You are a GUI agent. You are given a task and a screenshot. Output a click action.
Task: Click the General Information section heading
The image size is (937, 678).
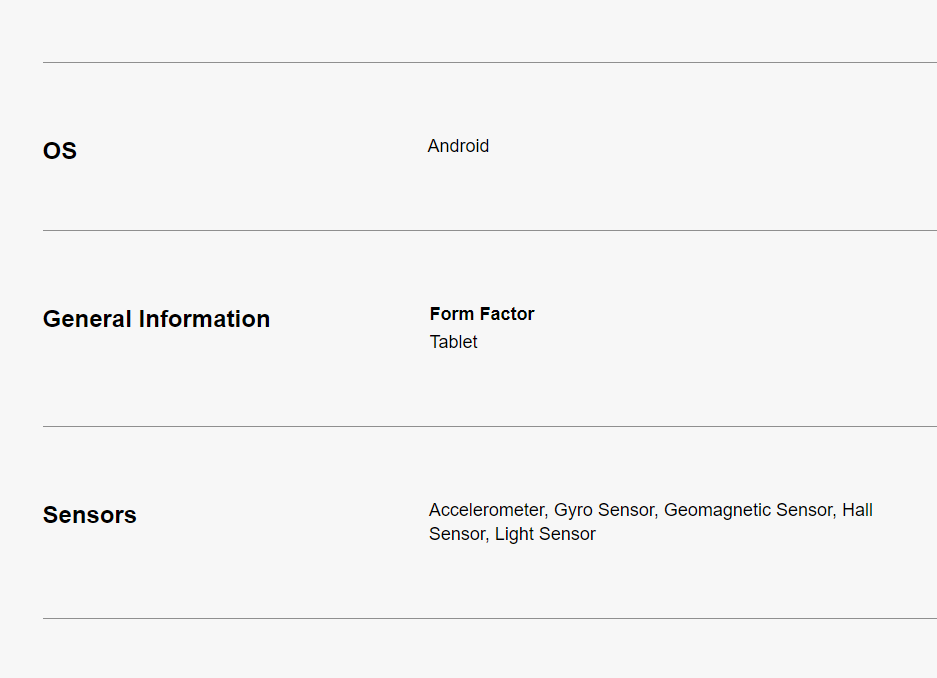(156, 319)
